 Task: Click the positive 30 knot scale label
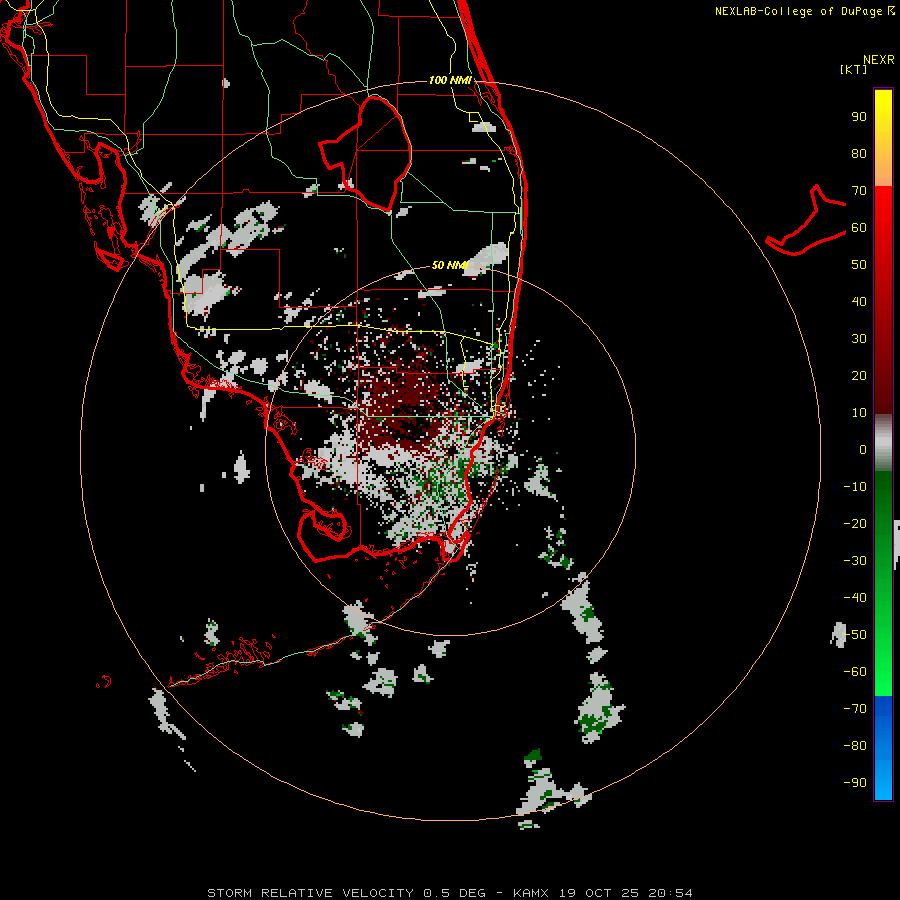[x=859, y=339]
